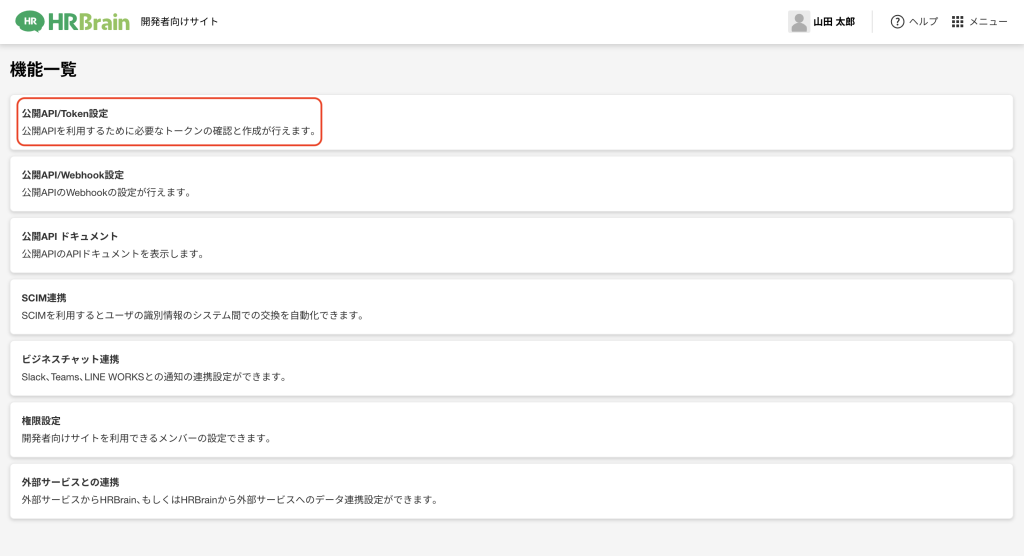Click the Slack, Teams, LINE WORKS description text
Image resolution: width=1024 pixels, height=556 pixels.
(154, 377)
